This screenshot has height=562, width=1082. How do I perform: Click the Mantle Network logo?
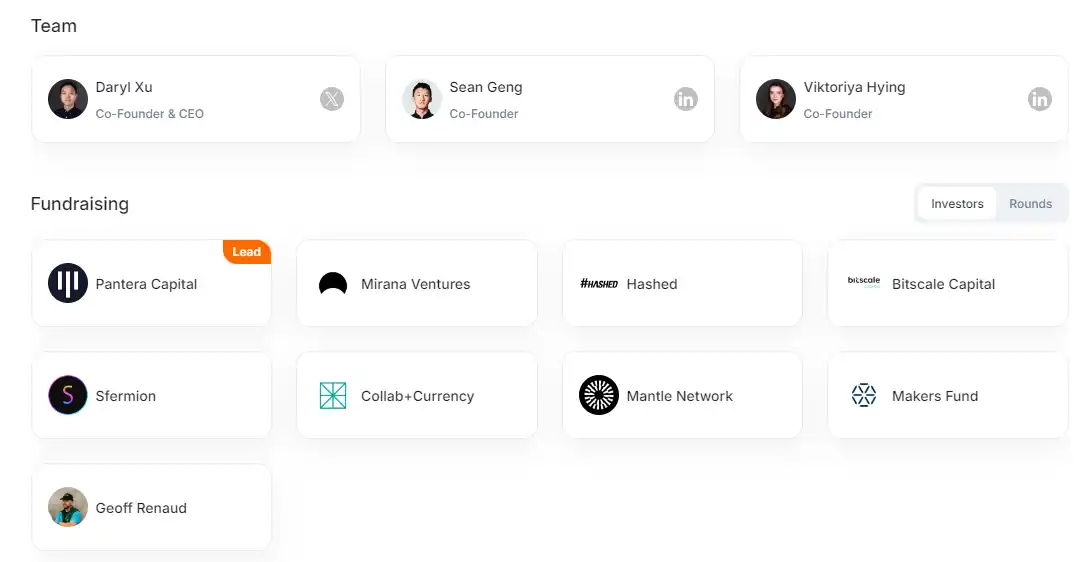tap(599, 396)
